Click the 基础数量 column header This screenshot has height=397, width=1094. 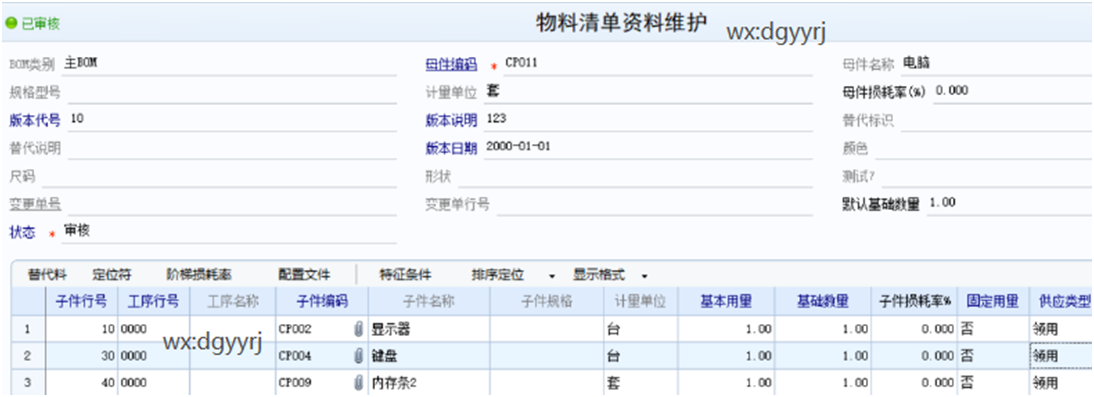tap(823, 301)
